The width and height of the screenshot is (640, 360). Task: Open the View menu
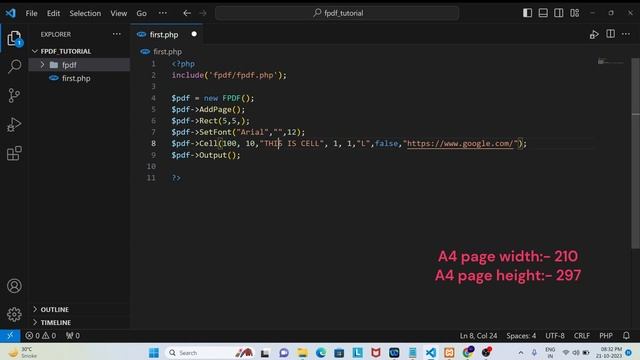point(119,13)
